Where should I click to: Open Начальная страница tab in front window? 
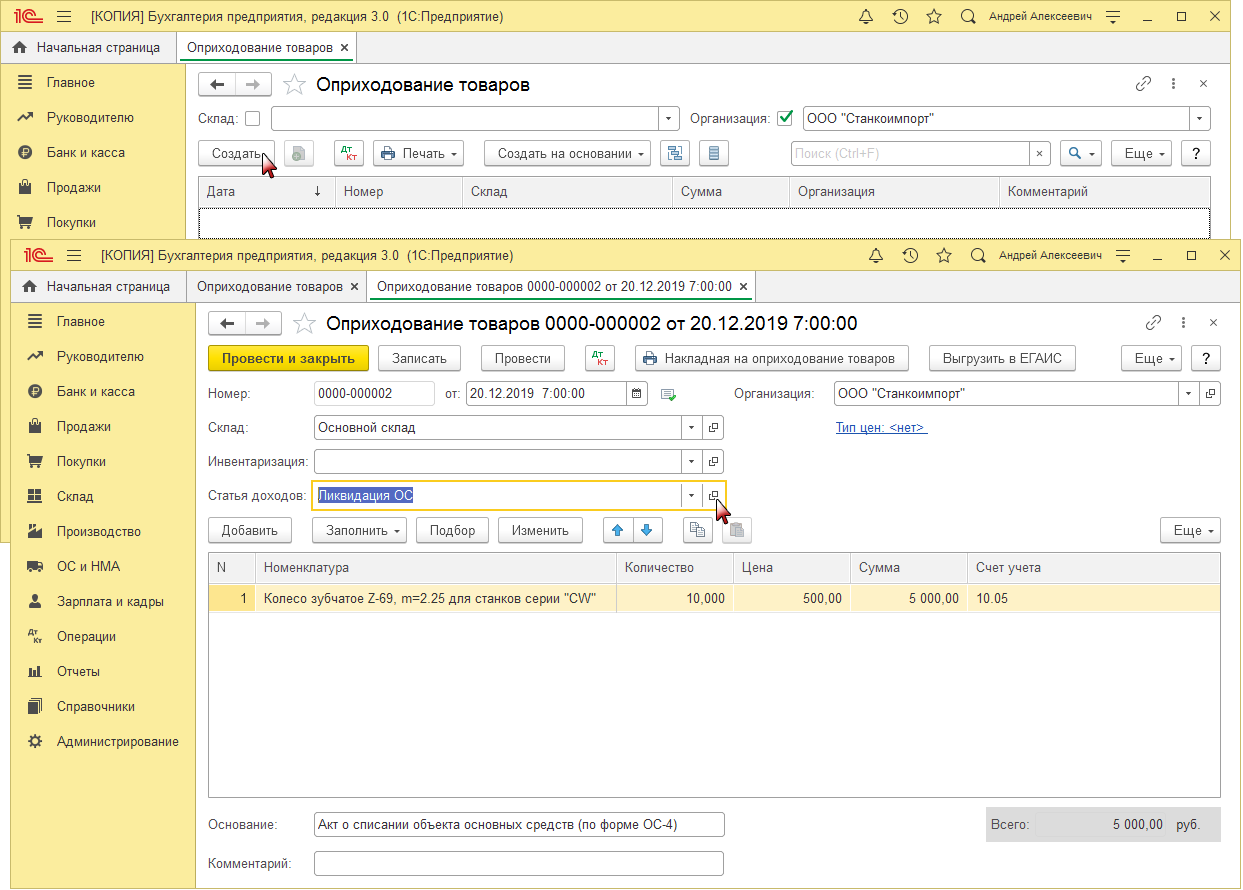point(97,286)
